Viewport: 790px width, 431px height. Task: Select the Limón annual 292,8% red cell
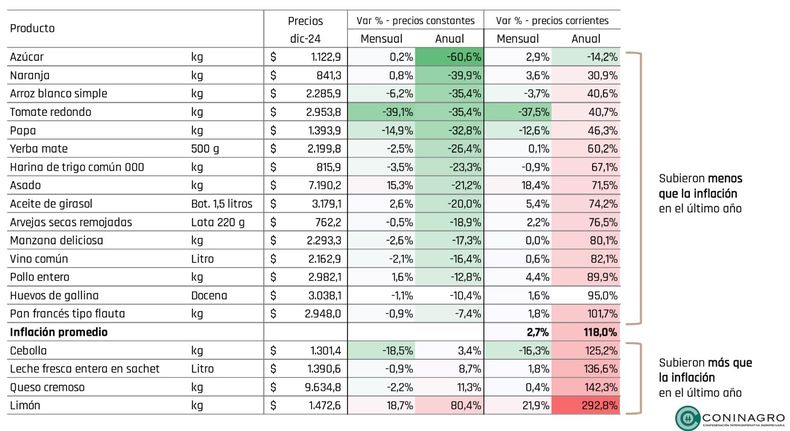(x=586, y=405)
